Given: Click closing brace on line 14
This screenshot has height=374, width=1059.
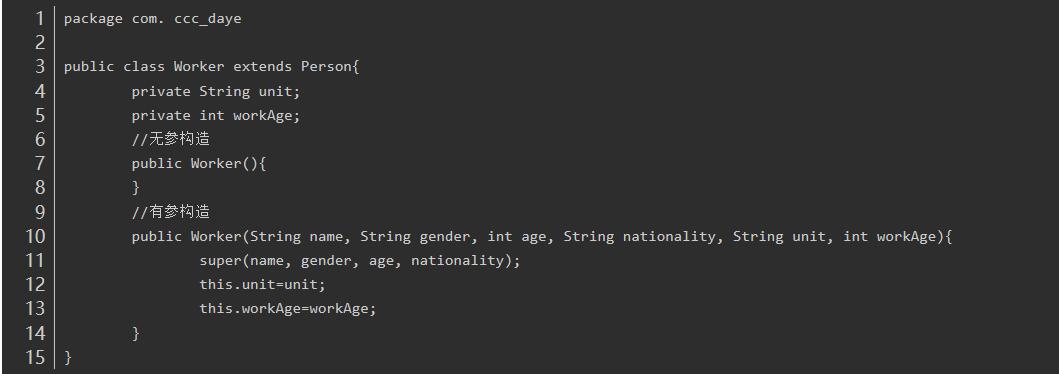Looking at the screenshot, I should point(136,333).
